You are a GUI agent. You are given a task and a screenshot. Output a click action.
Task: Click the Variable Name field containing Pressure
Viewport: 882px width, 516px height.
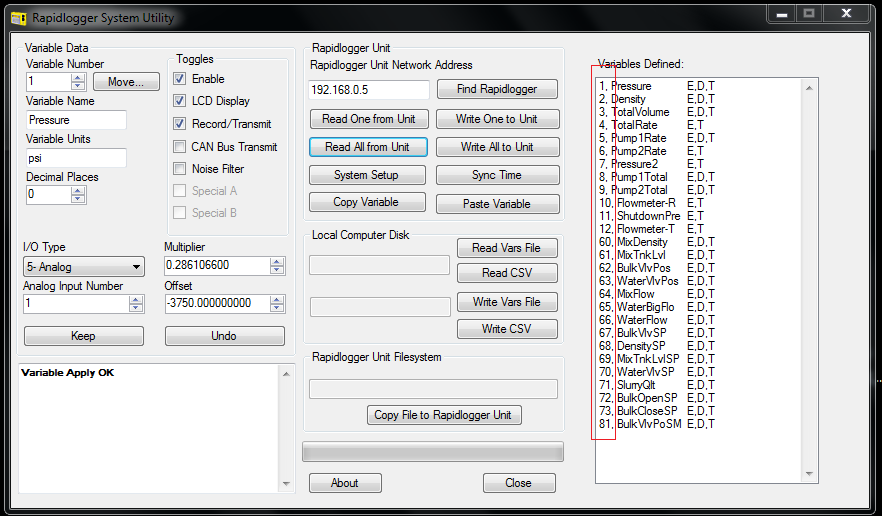tap(76, 120)
